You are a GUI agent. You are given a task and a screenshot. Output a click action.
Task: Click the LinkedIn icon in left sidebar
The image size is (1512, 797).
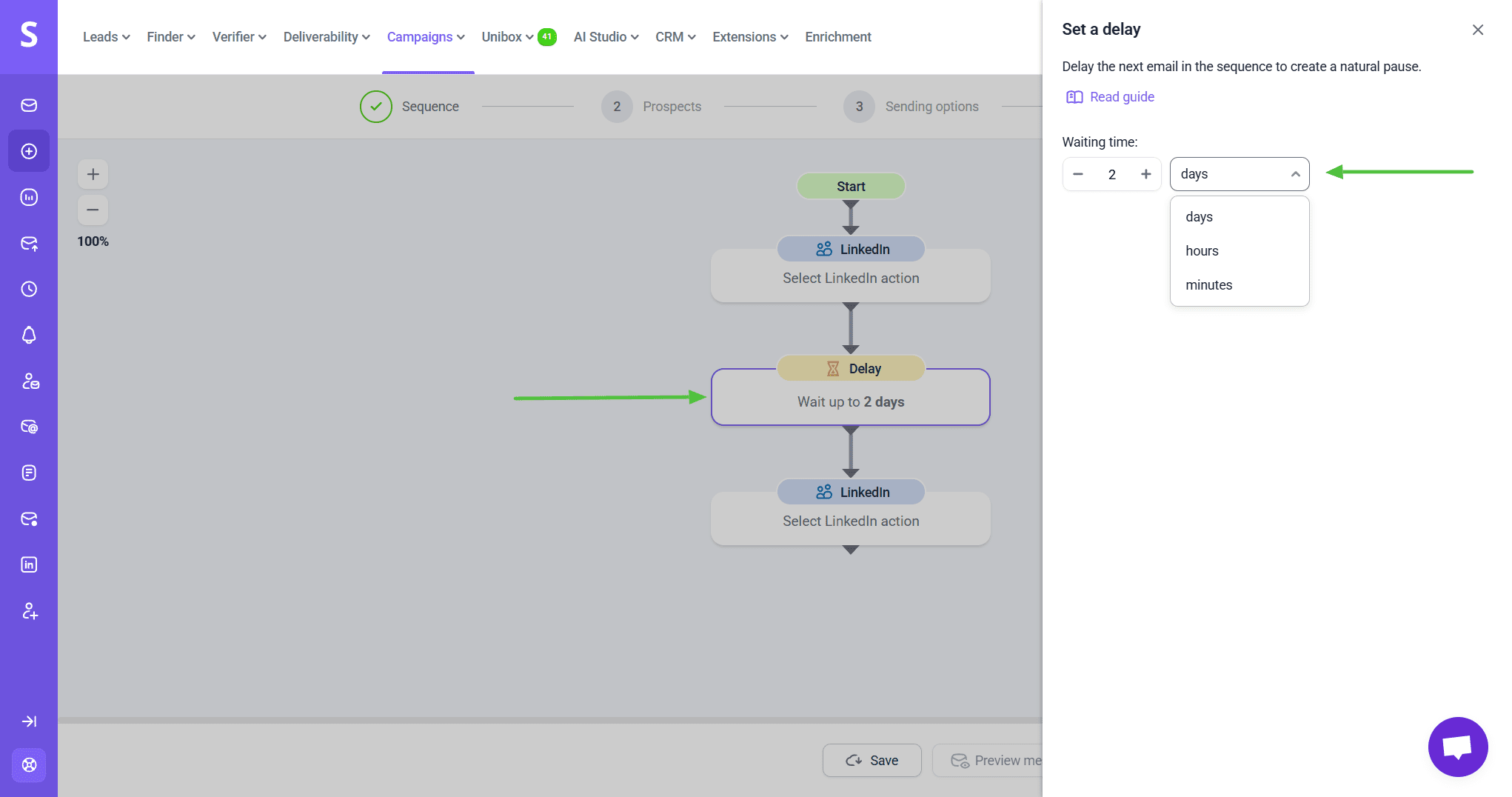(x=29, y=565)
